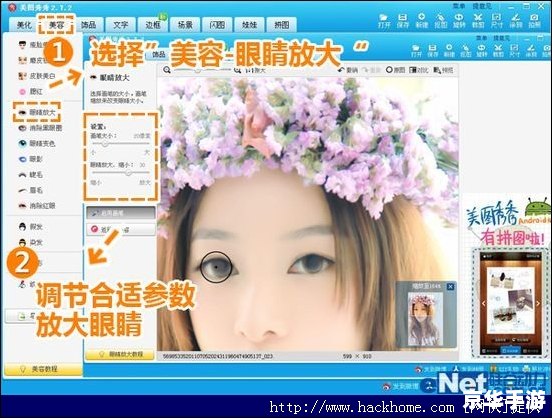Open the 边框 frames tab
This screenshot has width=552, height=418.
tap(153, 25)
